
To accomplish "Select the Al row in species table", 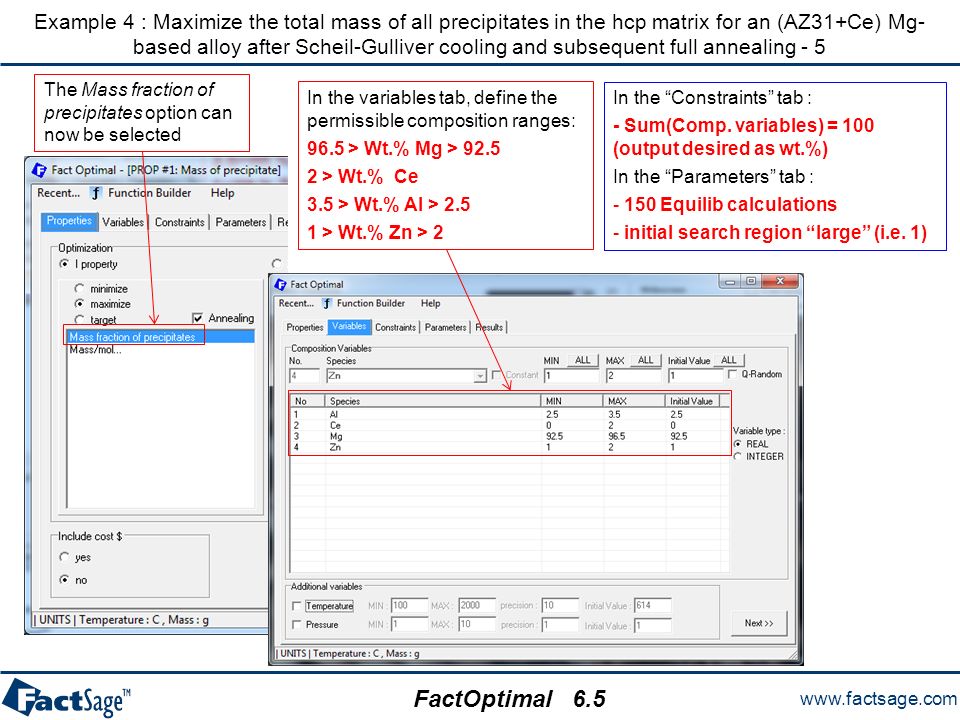I will tap(510, 414).
